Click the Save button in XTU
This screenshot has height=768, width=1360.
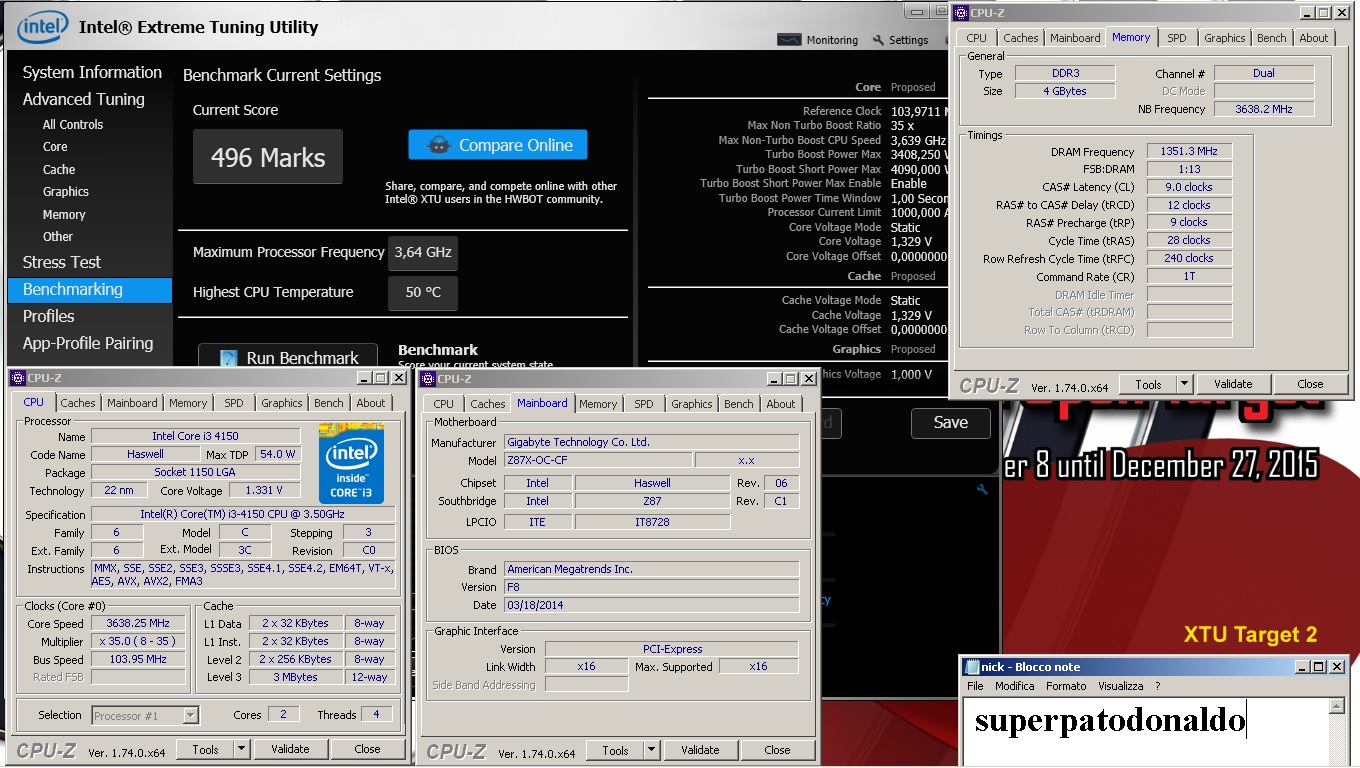950,422
